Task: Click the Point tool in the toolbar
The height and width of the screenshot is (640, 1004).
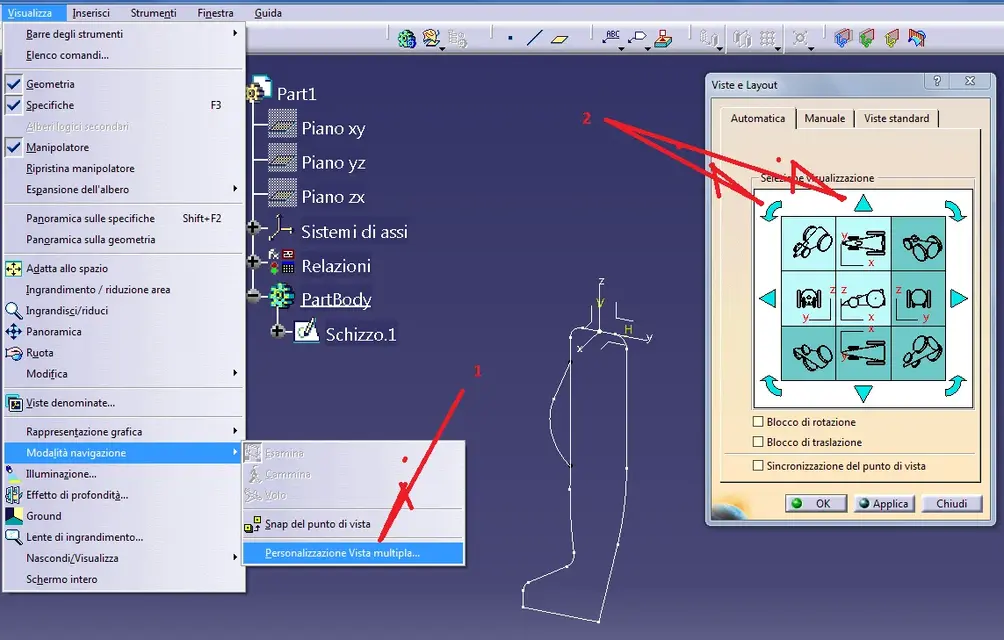Action: pyautogui.click(x=510, y=38)
